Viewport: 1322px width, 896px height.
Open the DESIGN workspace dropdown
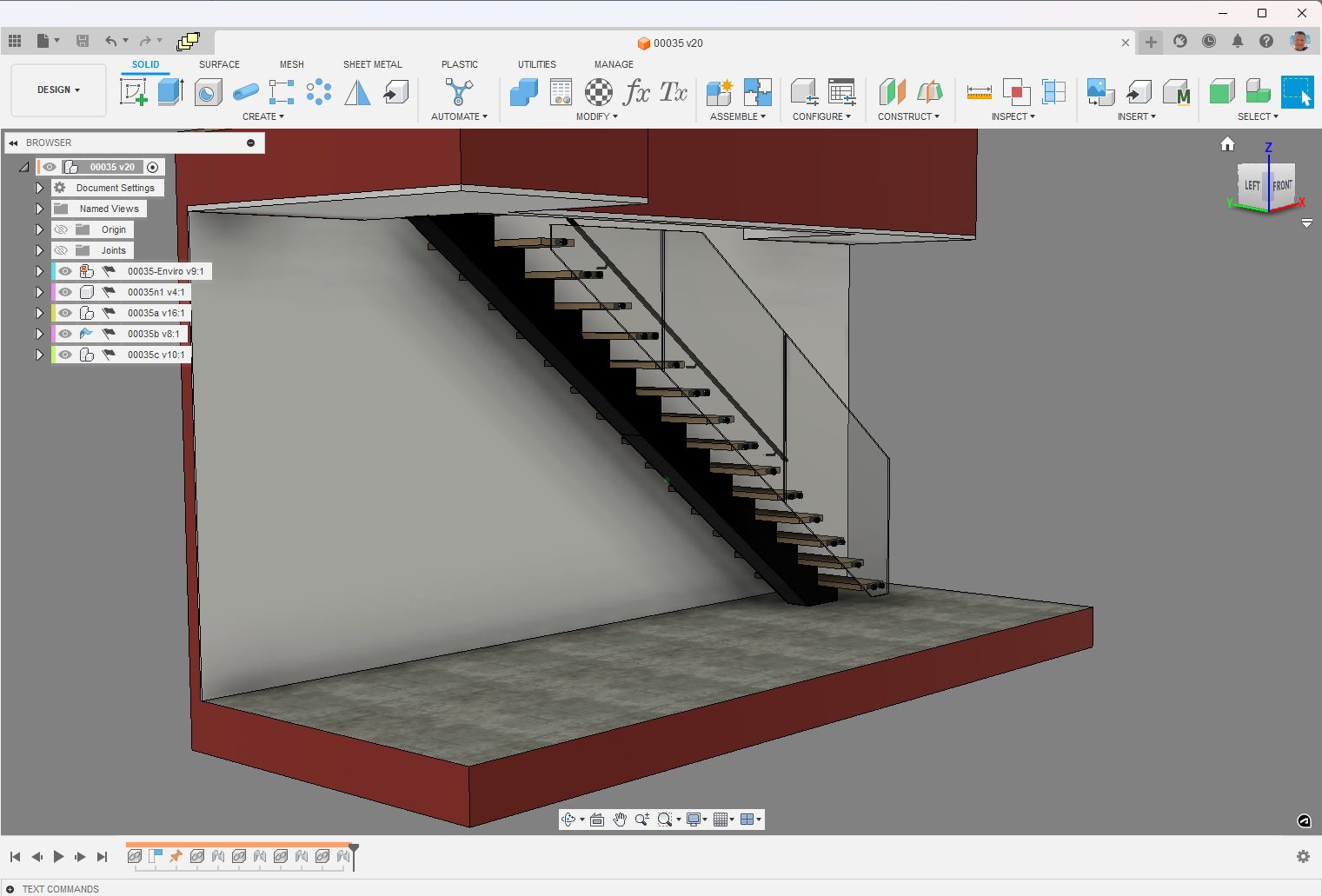(58, 90)
